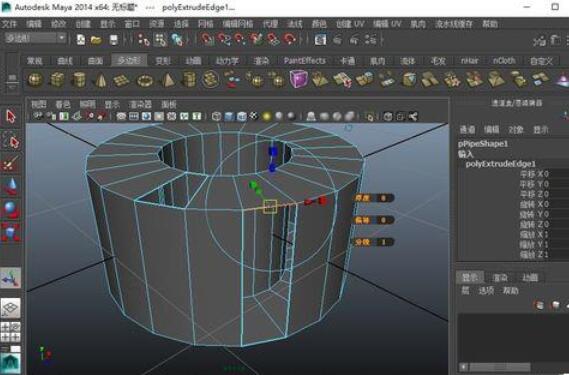Toggle select camera icon in viewport toolbar
This screenshot has height=375, width=569.
38,116
